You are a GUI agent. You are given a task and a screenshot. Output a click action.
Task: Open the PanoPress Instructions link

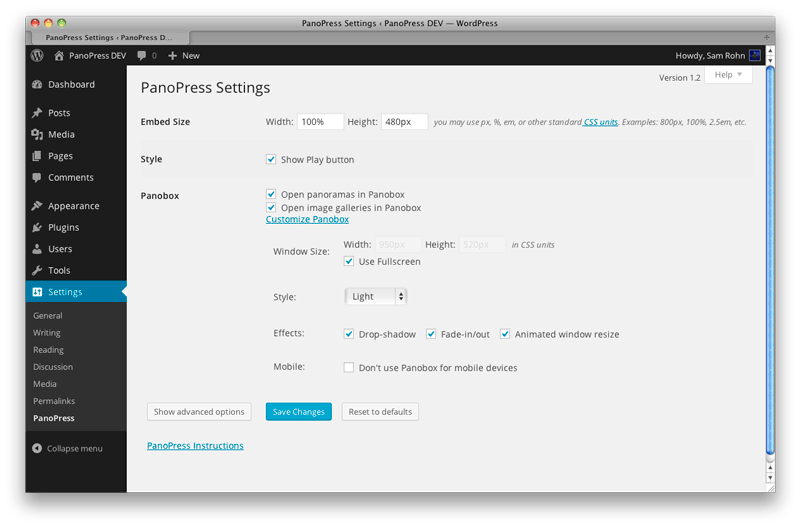click(x=195, y=446)
